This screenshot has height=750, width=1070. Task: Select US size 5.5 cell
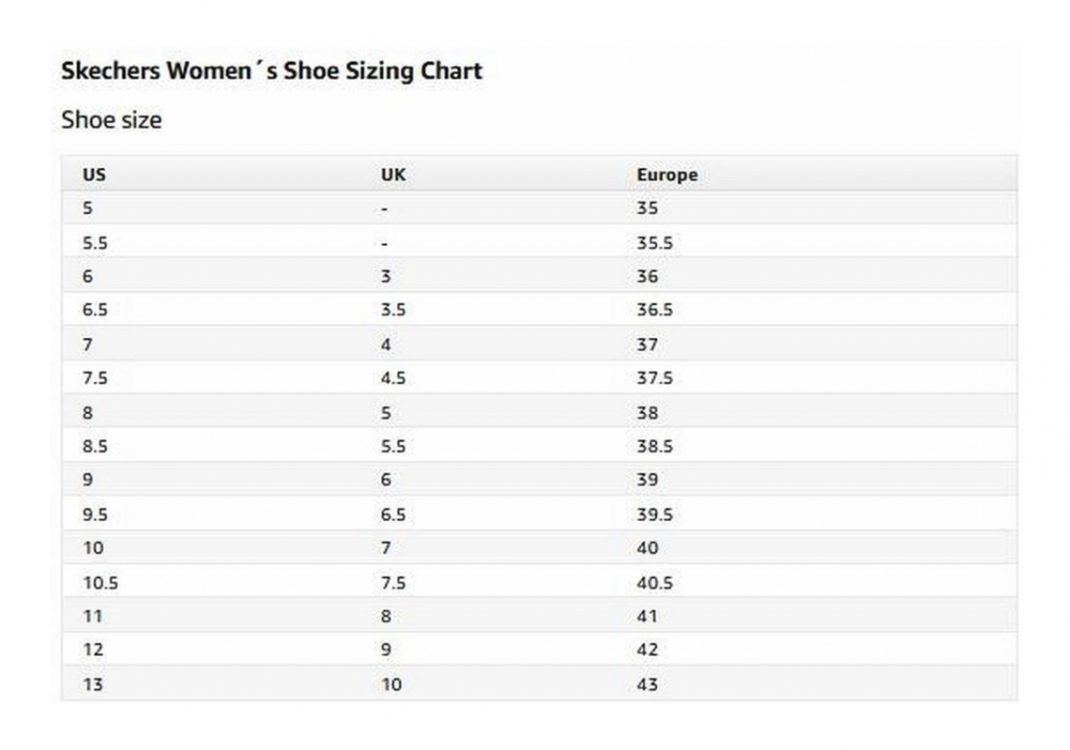tap(94, 243)
